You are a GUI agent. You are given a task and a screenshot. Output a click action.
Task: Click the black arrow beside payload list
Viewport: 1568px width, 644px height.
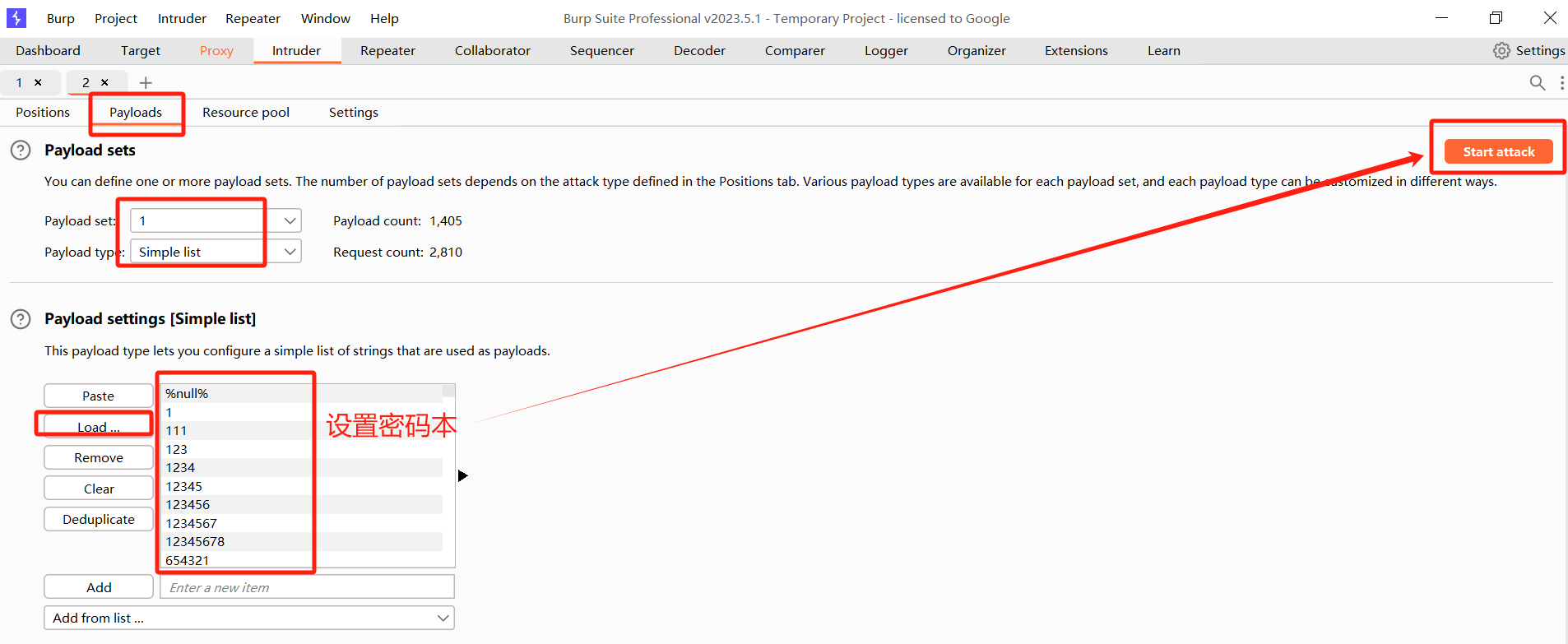point(463,475)
